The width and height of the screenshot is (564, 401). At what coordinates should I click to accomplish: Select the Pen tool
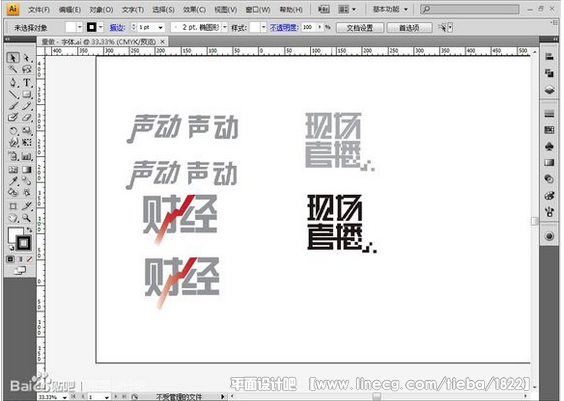pos(13,82)
